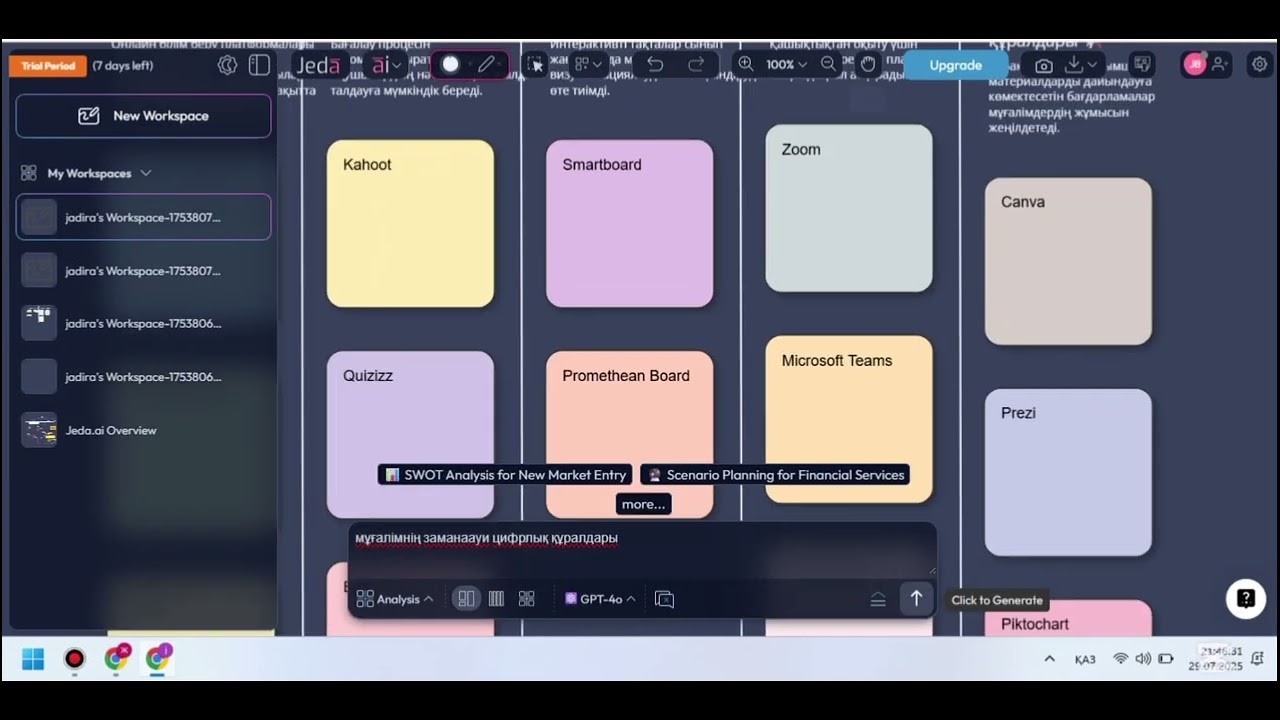Select the Piktochart sticky note
Viewport: 1280px width, 720px height.
(x=1068, y=618)
